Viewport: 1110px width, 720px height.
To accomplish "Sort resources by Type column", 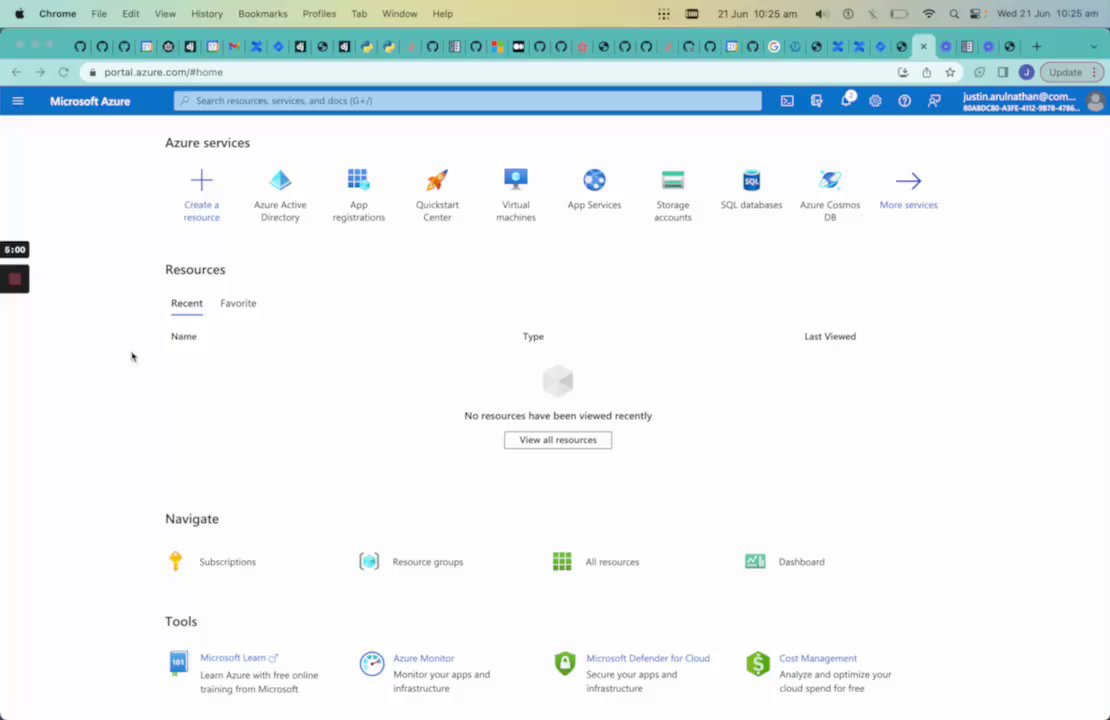I will click(x=533, y=336).
